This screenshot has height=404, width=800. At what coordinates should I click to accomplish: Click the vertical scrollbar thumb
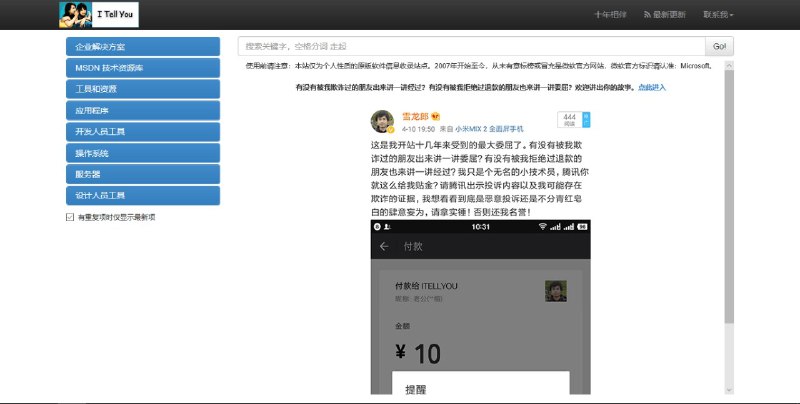click(729, 196)
